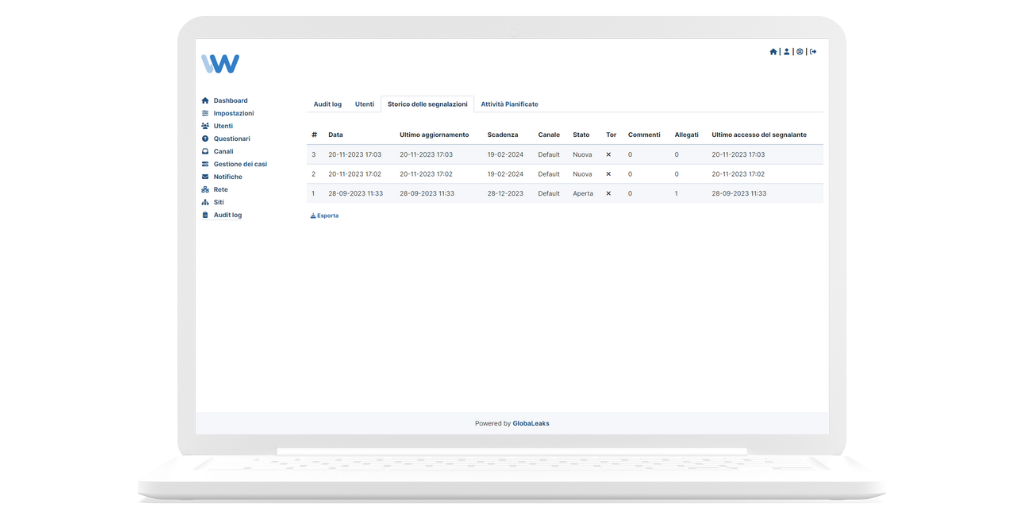The width and height of the screenshot is (1024, 519).
Task: Click the Canali inbox icon
Action: coord(205,152)
